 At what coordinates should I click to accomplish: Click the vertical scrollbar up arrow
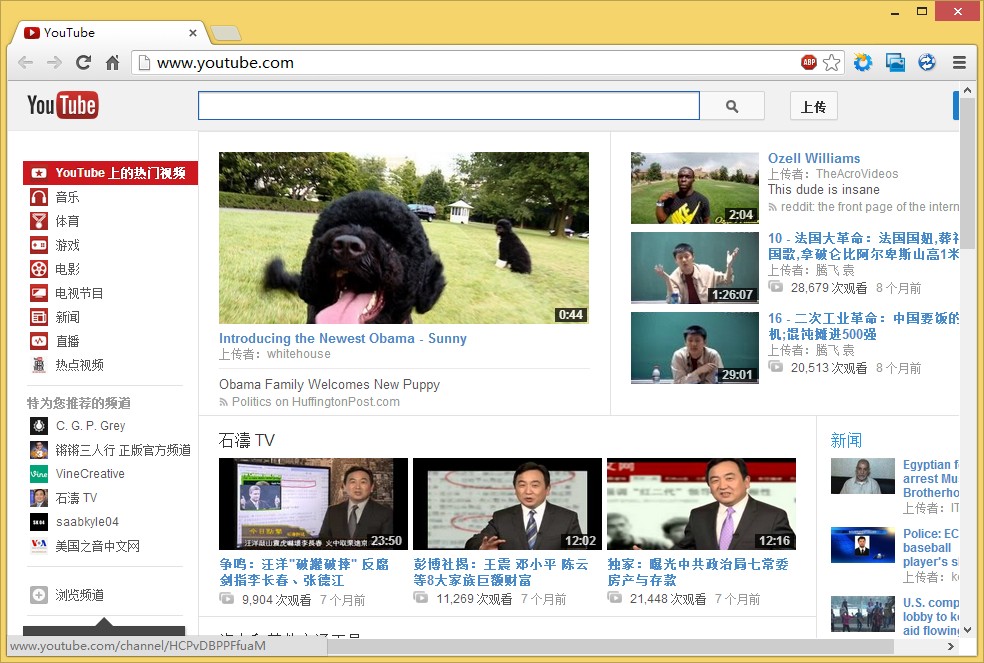coord(967,90)
